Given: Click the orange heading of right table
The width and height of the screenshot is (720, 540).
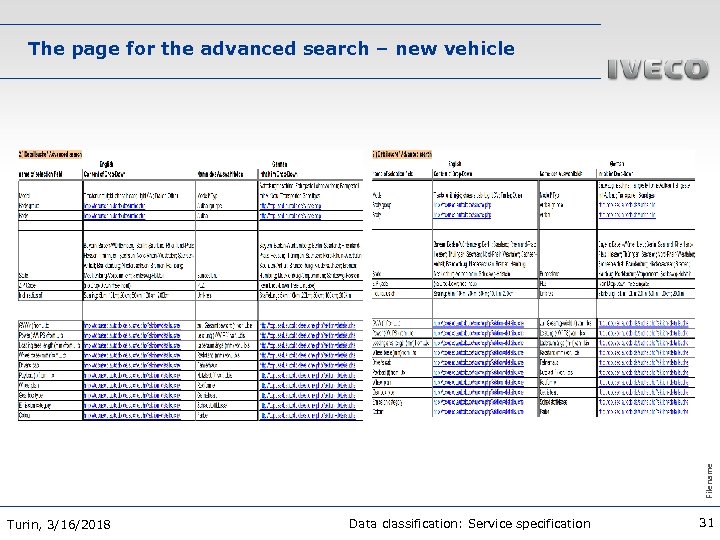Looking at the screenshot, I should (402, 154).
